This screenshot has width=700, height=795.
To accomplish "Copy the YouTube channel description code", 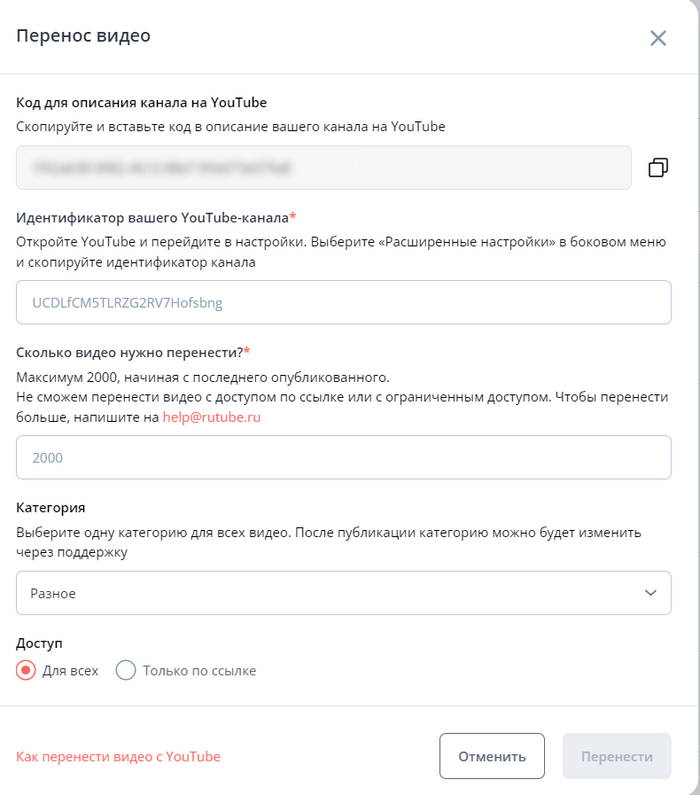I will point(658,167).
